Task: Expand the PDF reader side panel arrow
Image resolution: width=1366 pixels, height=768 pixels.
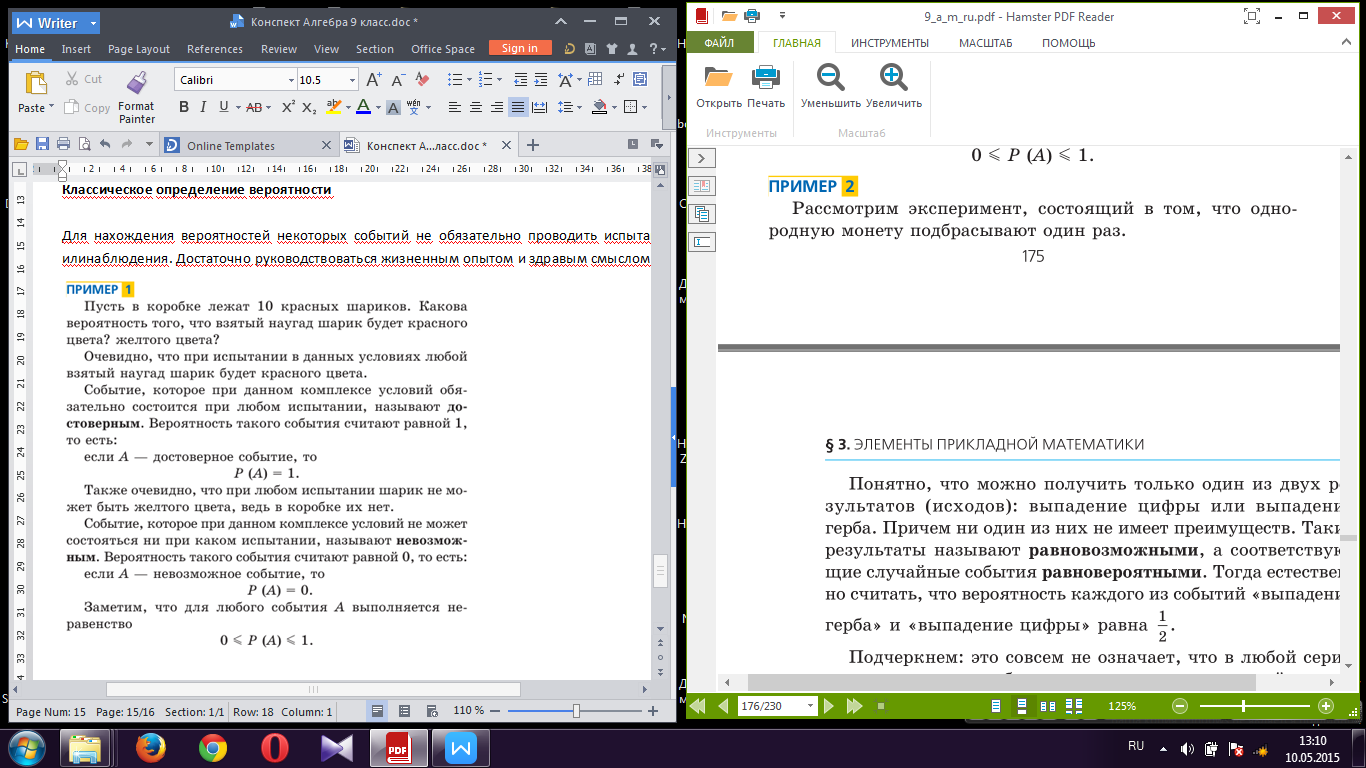Action: point(703,158)
